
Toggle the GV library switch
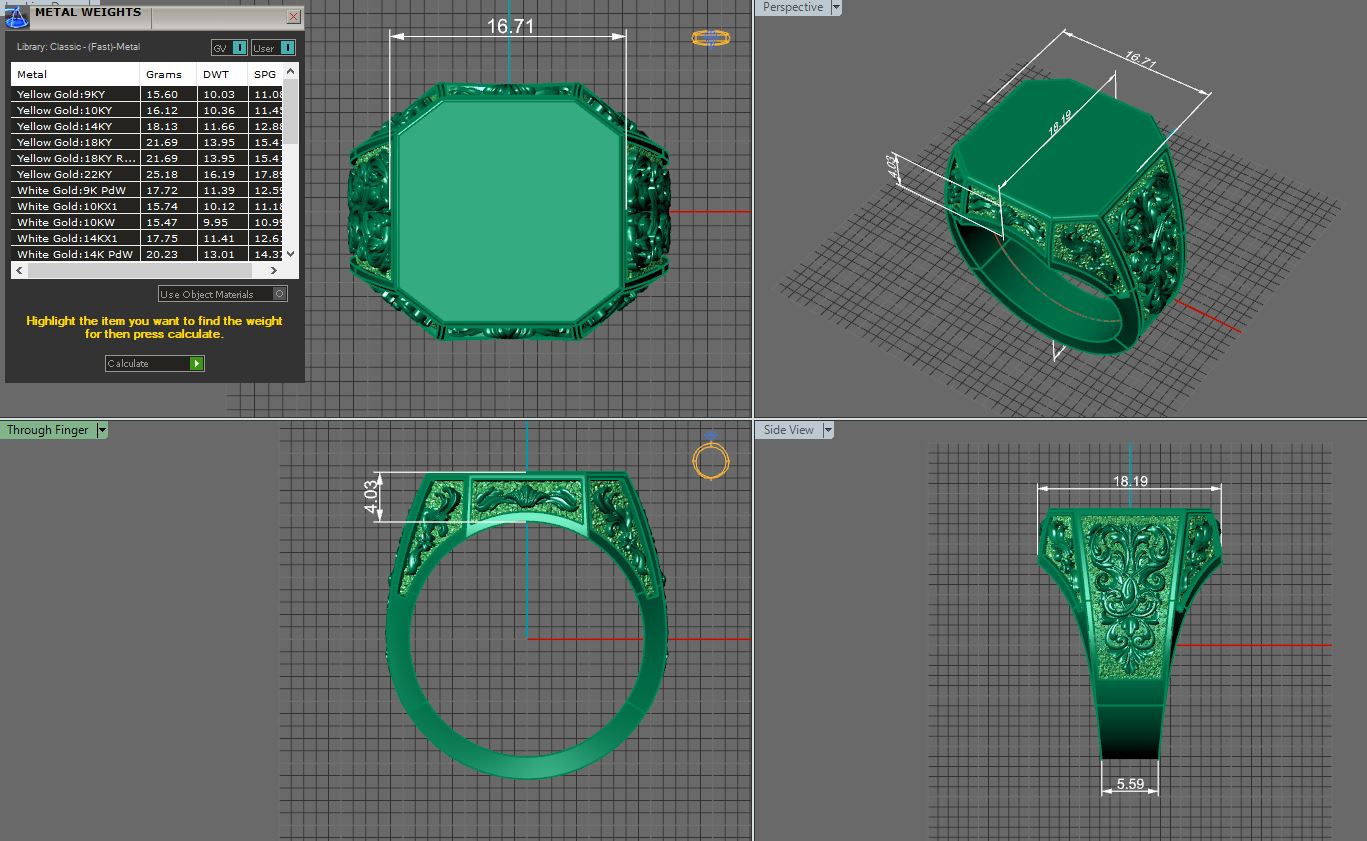(x=229, y=47)
